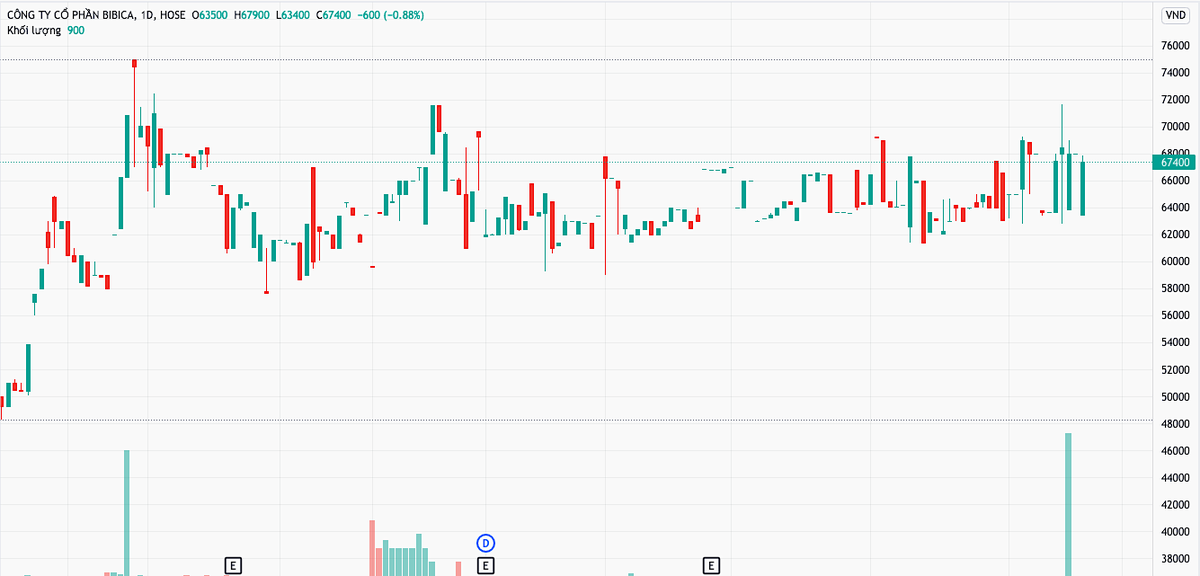
Task: Click the tallest volume bar on the far right
Action: [1068, 503]
